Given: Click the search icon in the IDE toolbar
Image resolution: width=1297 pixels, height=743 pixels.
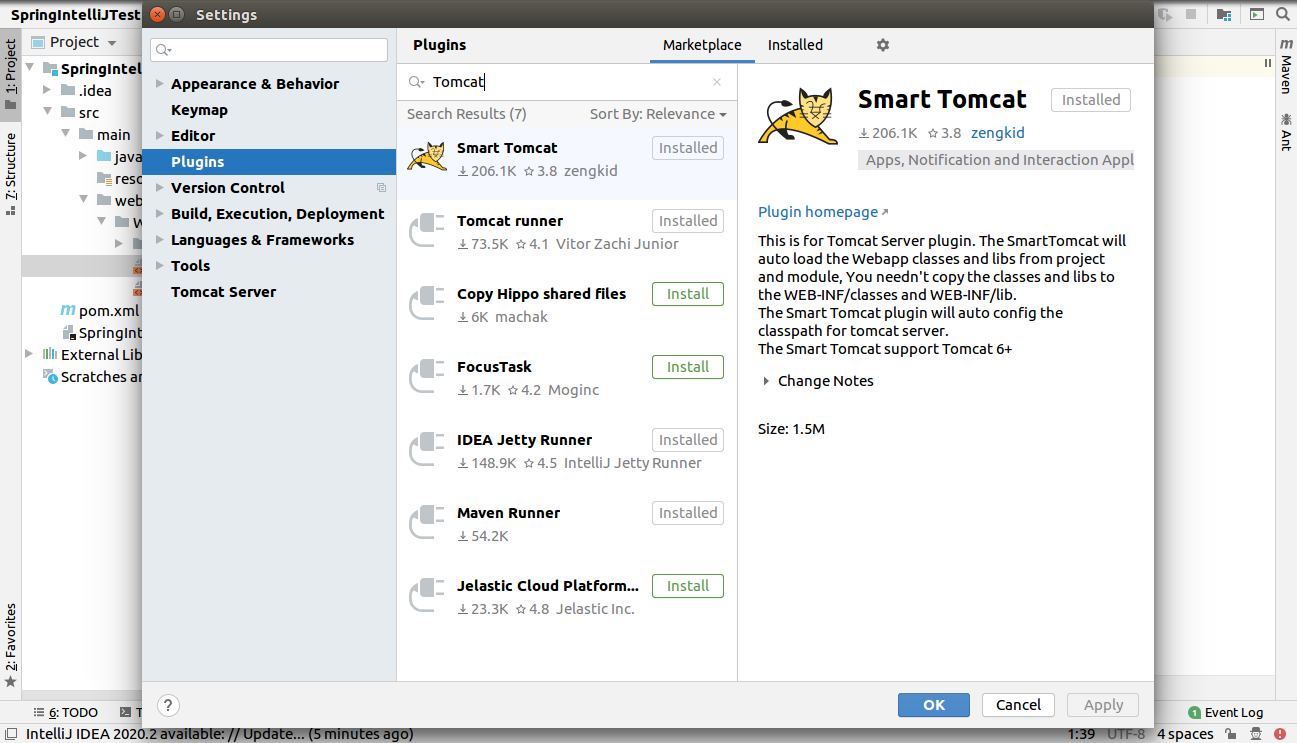Looking at the screenshot, I should (1281, 14).
